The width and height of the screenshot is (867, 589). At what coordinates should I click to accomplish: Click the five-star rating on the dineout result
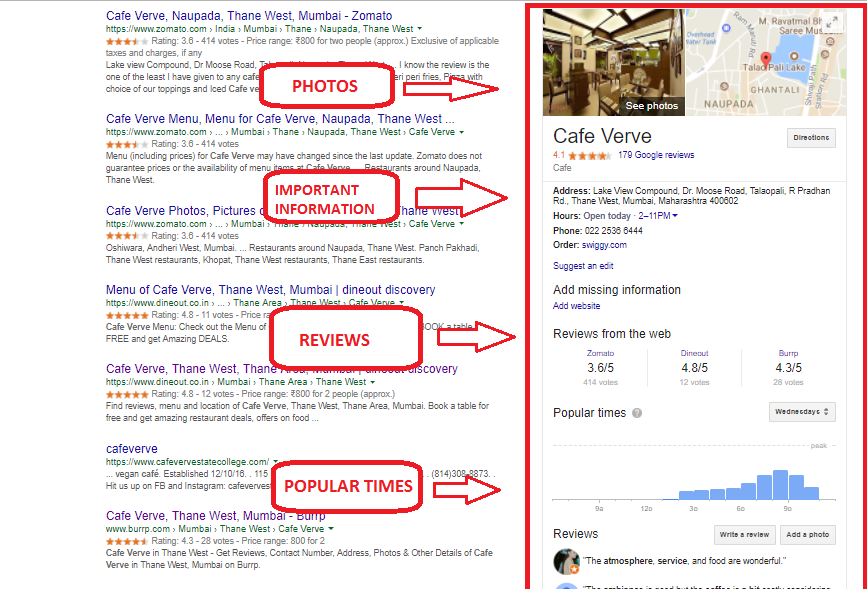point(128,314)
